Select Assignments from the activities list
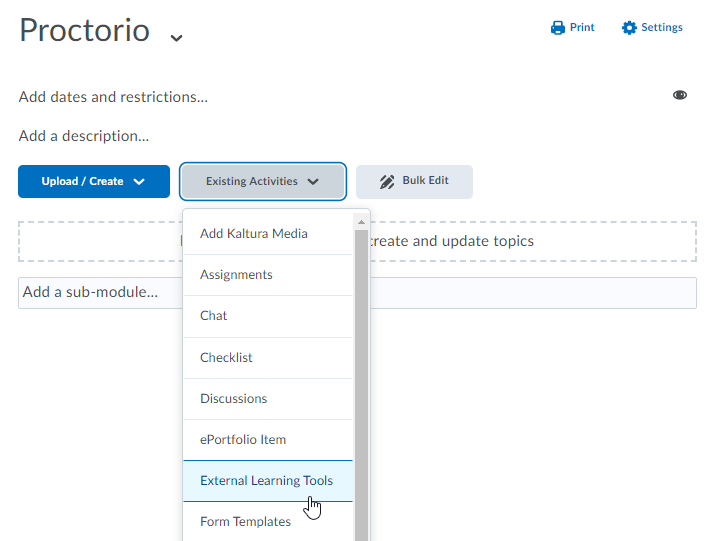 point(236,275)
